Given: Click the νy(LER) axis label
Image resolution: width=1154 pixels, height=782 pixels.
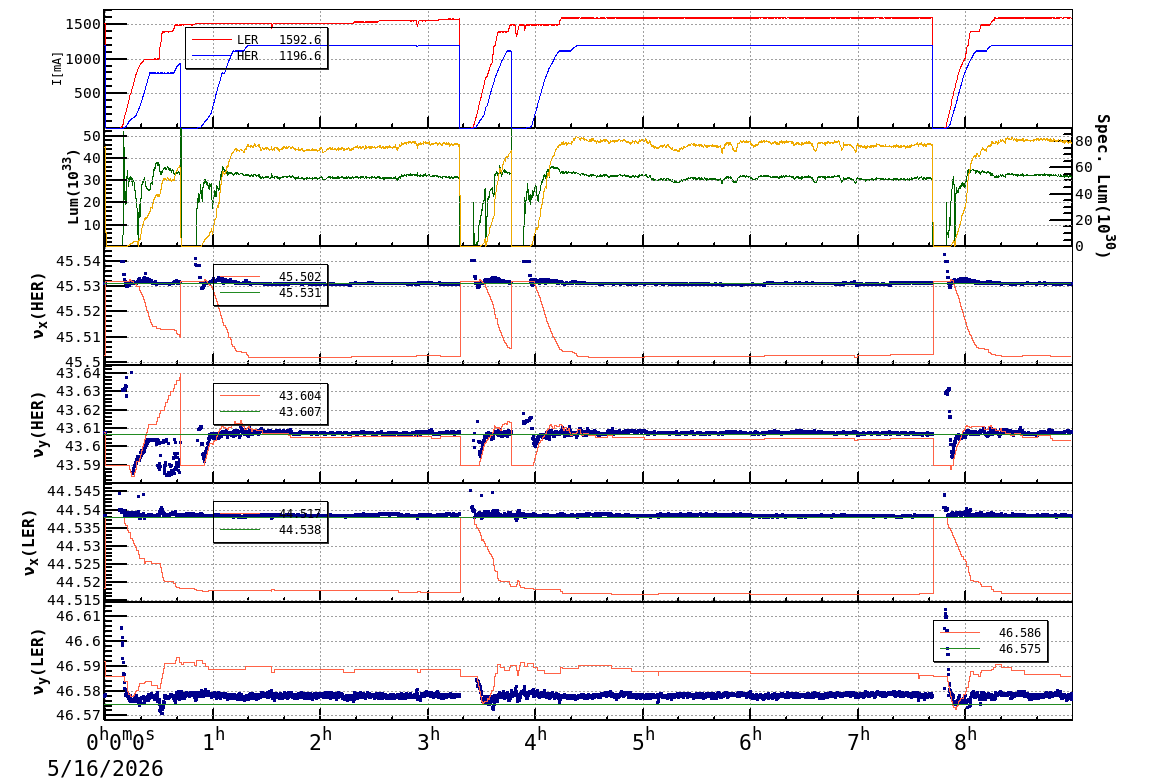Looking at the screenshot, I should point(38,661).
